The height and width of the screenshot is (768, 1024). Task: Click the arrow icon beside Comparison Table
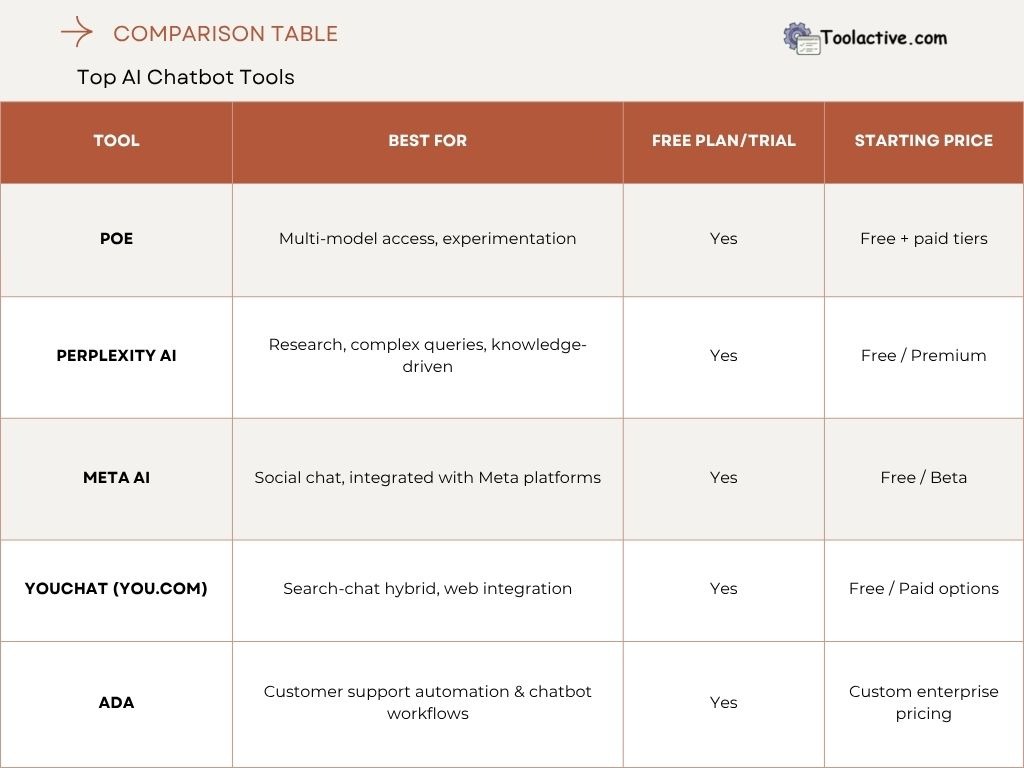point(77,33)
